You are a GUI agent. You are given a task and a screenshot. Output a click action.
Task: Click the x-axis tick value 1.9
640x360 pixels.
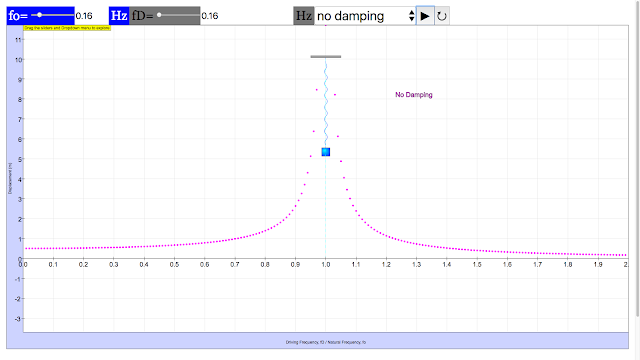click(x=598, y=264)
